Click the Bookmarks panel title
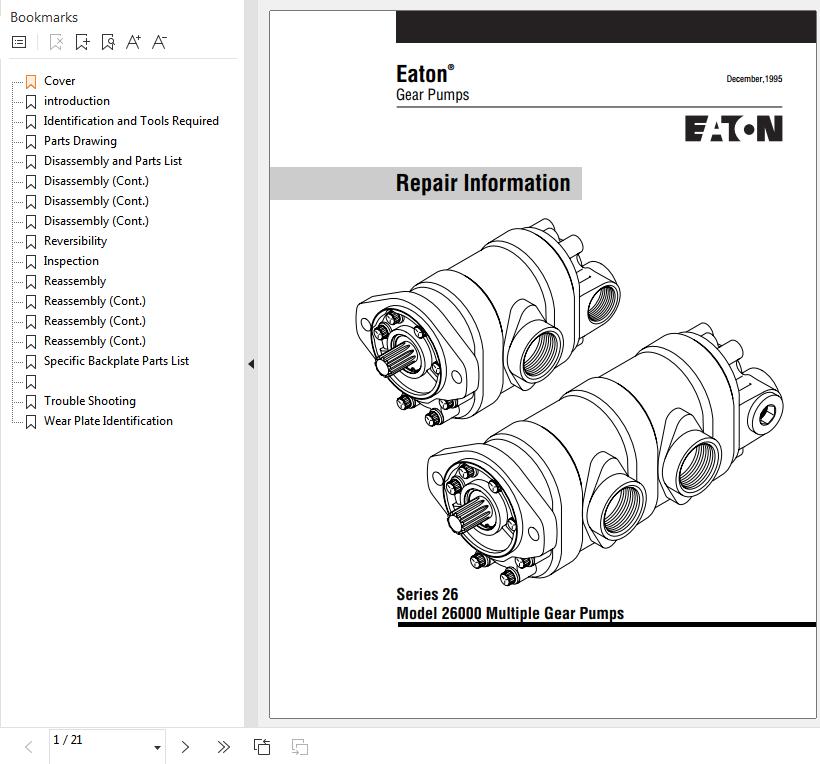Image resolution: width=820 pixels, height=764 pixels. pos(44,17)
